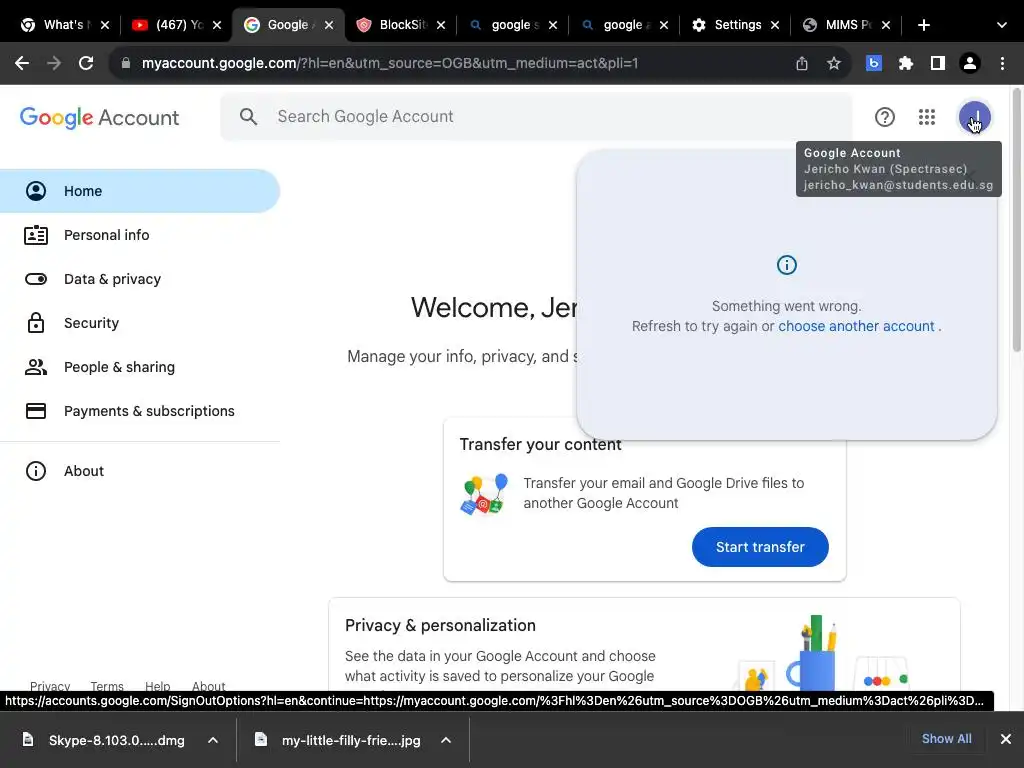The height and width of the screenshot is (768, 1024).
Task: Open the Security section
Action: (x=140, y=323)
